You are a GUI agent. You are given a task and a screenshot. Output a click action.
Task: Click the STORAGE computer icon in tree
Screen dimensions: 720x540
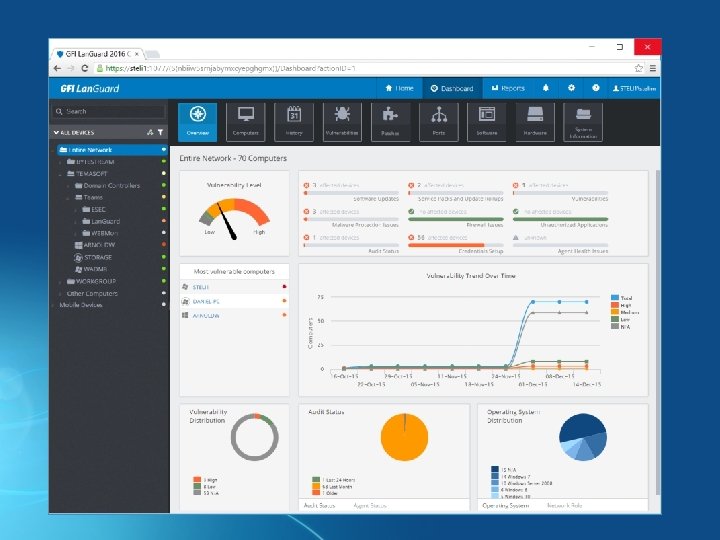pyautogui.click(x=78, y=257)
